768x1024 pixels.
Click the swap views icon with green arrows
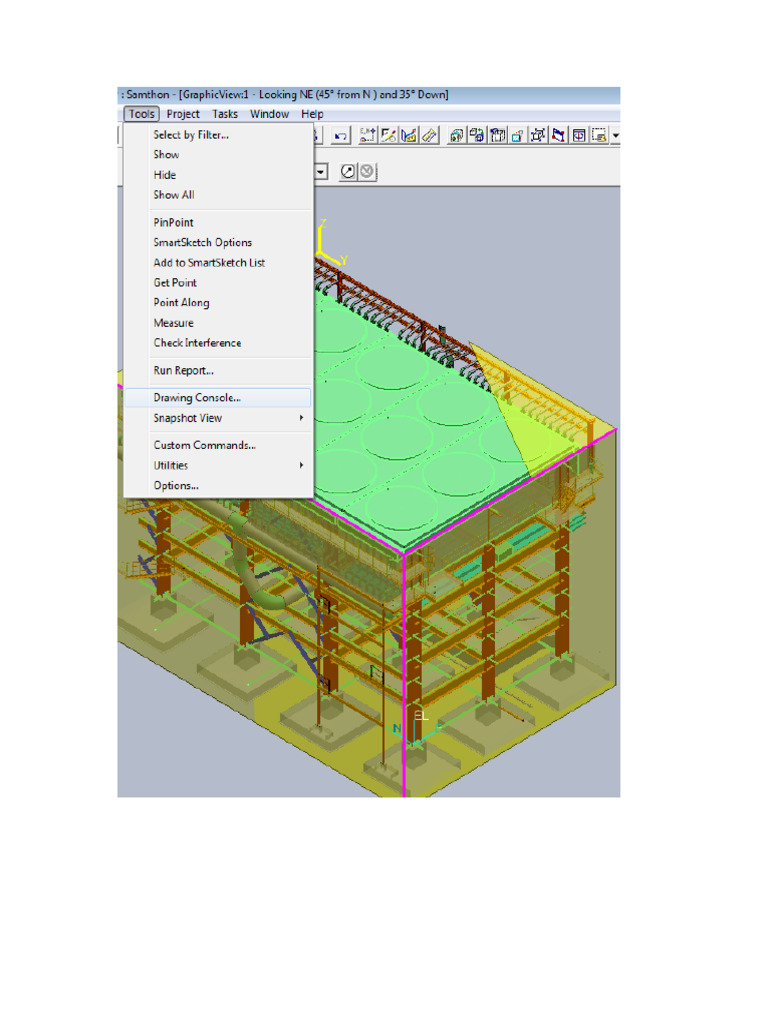coord(477,135)
